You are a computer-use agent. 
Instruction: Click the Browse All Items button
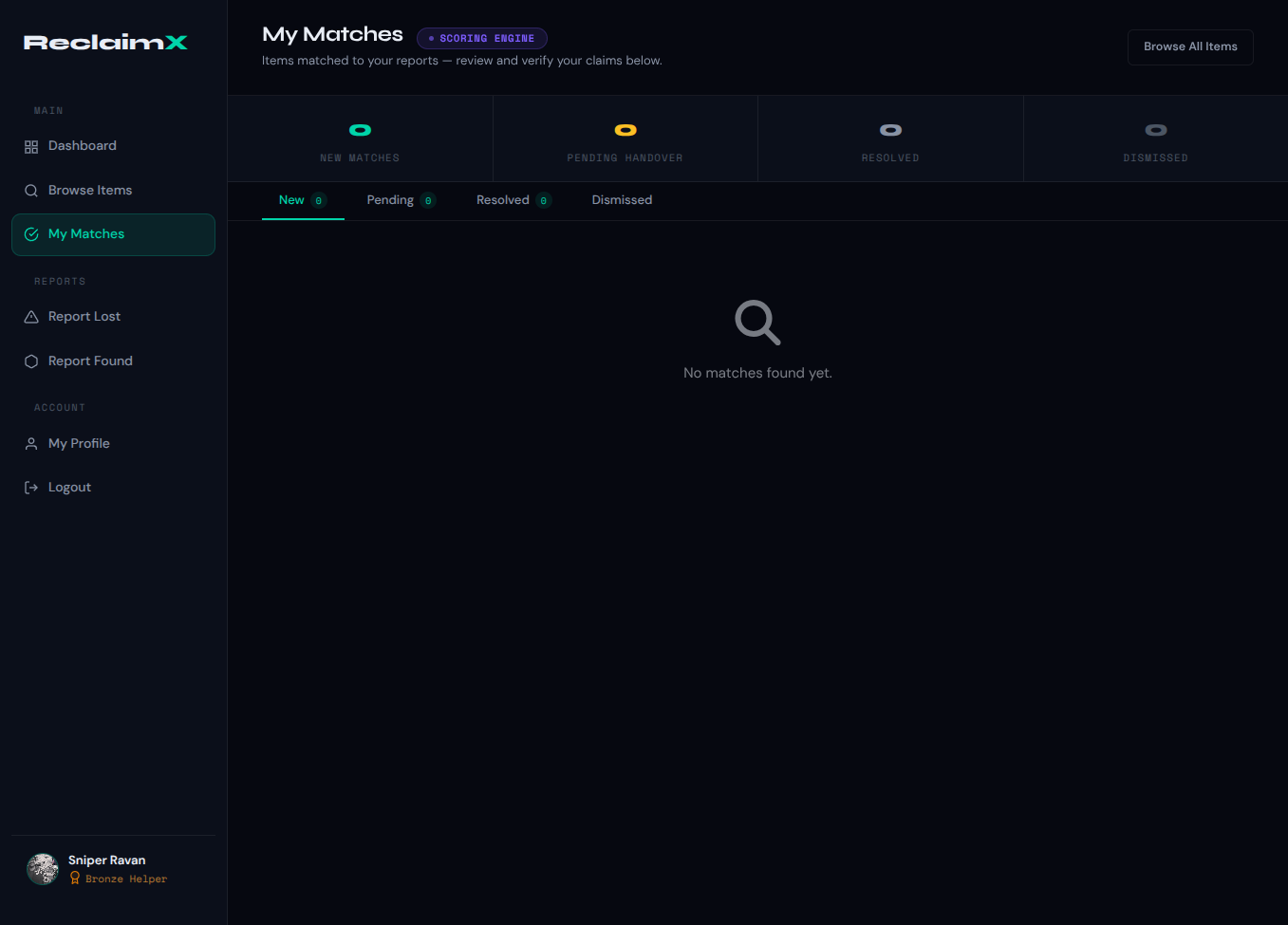[1190, 46]
